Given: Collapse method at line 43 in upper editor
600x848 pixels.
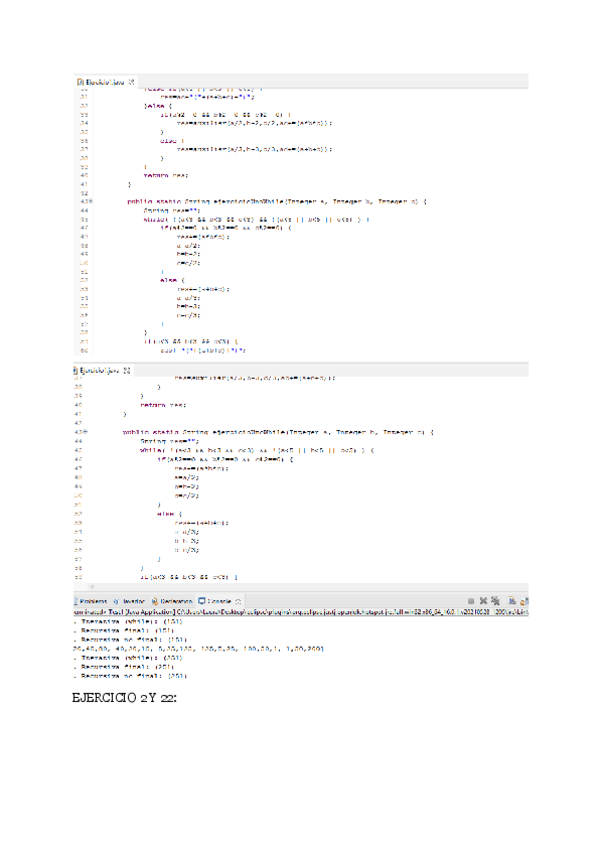Looking at the screenshot, I should [91, 201].
